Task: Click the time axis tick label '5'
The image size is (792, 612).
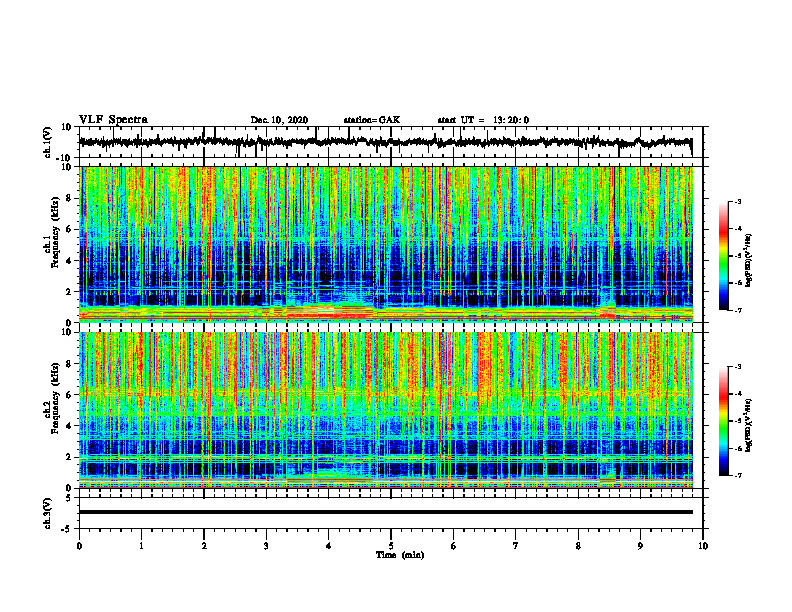Action: click(391, 546)
